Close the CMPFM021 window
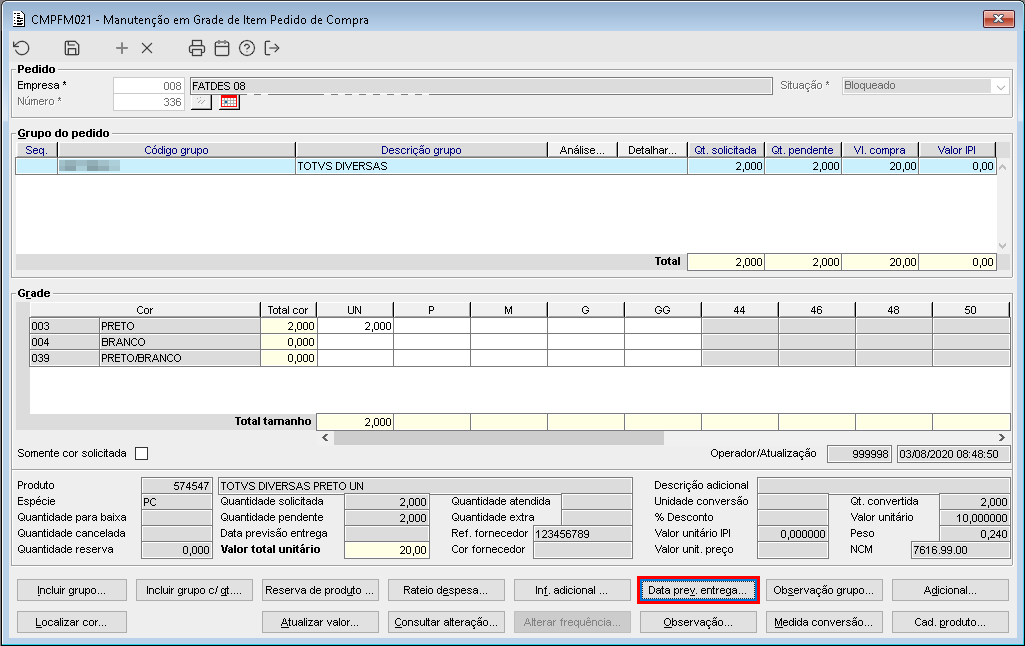This screenshot has width=1025, height=646. pyautogui.click(x=998, y=19)
